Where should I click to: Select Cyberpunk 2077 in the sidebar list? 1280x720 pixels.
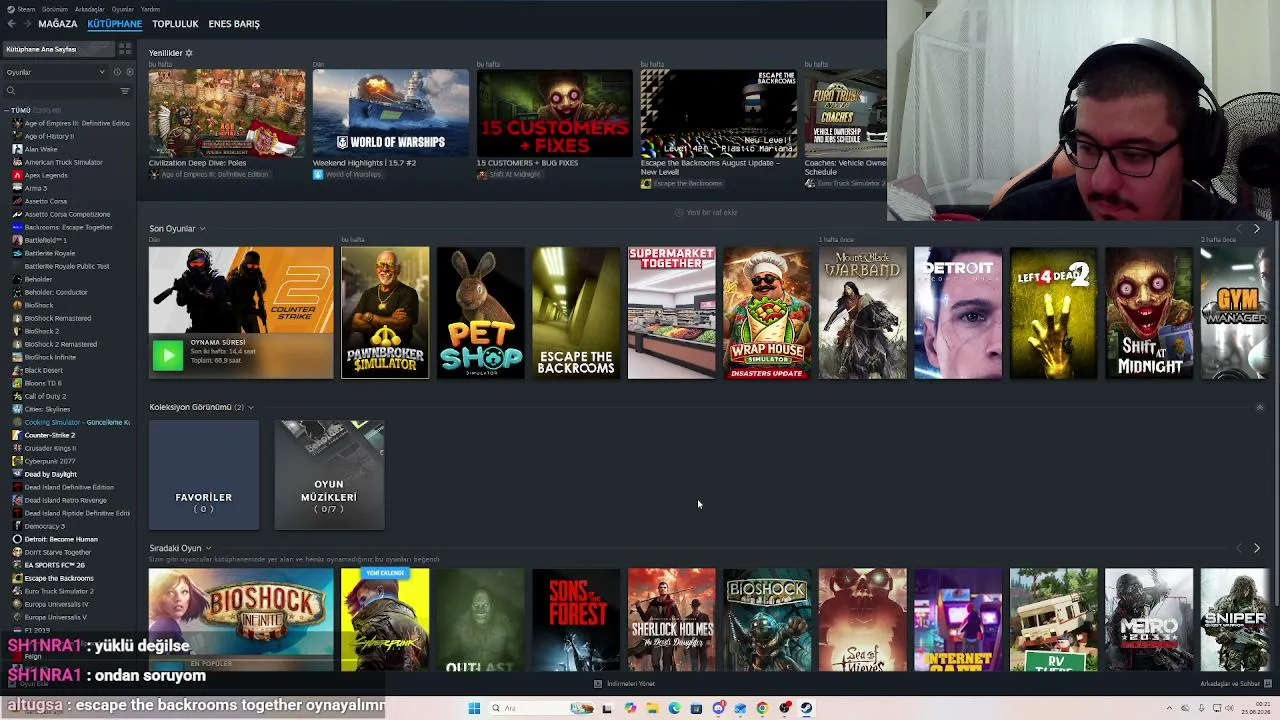50,461
